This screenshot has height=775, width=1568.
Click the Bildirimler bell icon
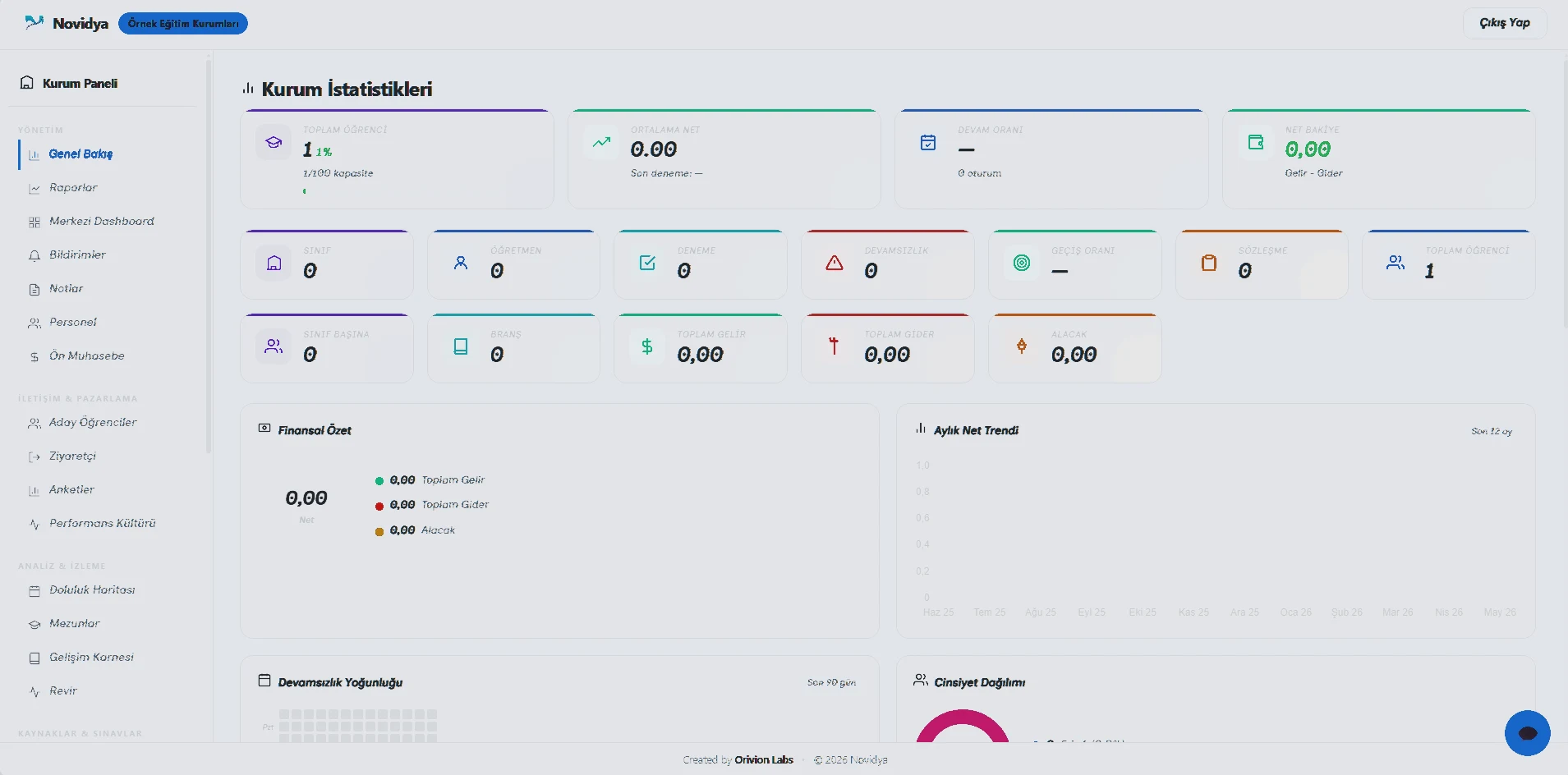tap(34, 255)
